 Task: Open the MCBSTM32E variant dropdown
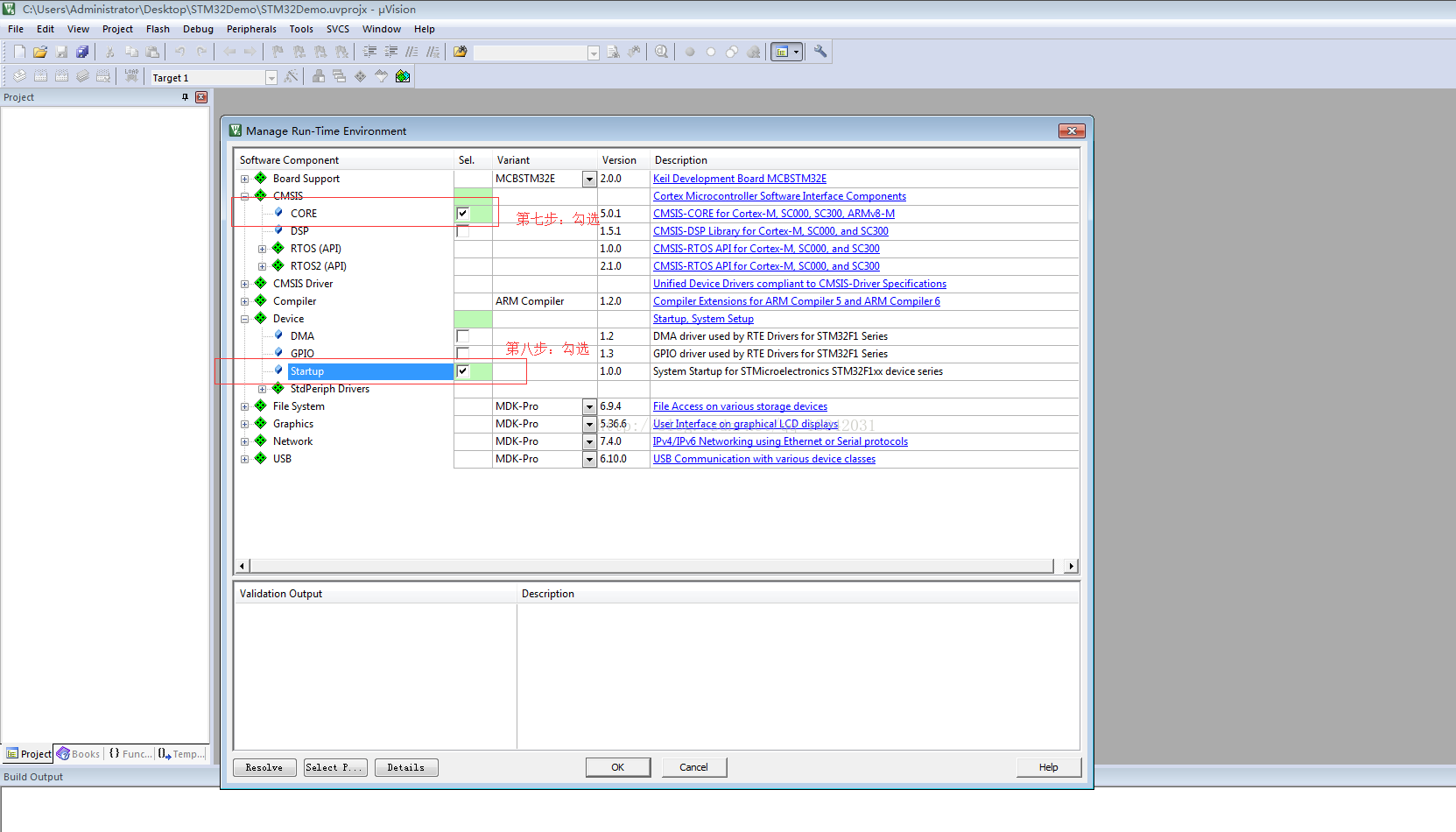589,179
